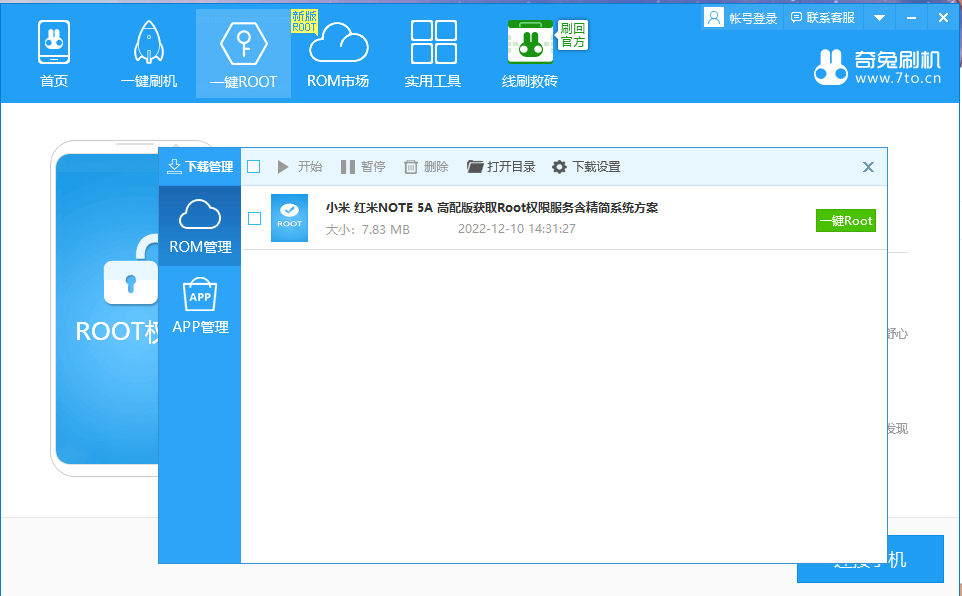The width and height of the screenshot is (962, 596).
Task: Click 帐号登录 account login
Action: tap(742, 18)
